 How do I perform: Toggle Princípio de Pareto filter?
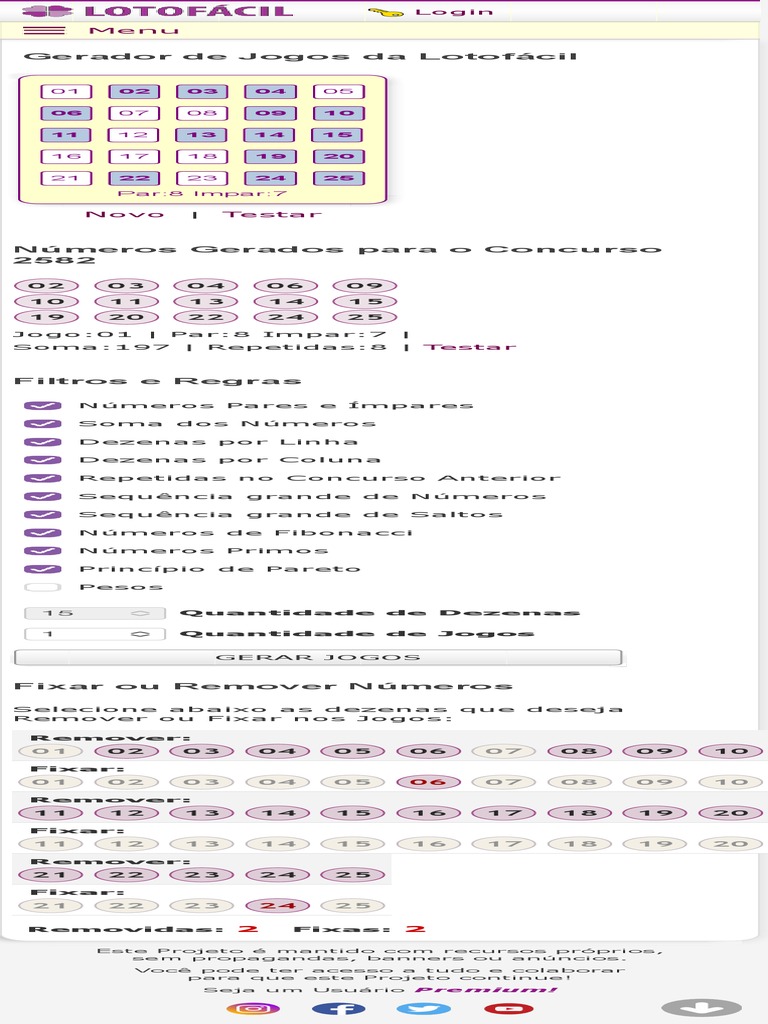(42, 569)
